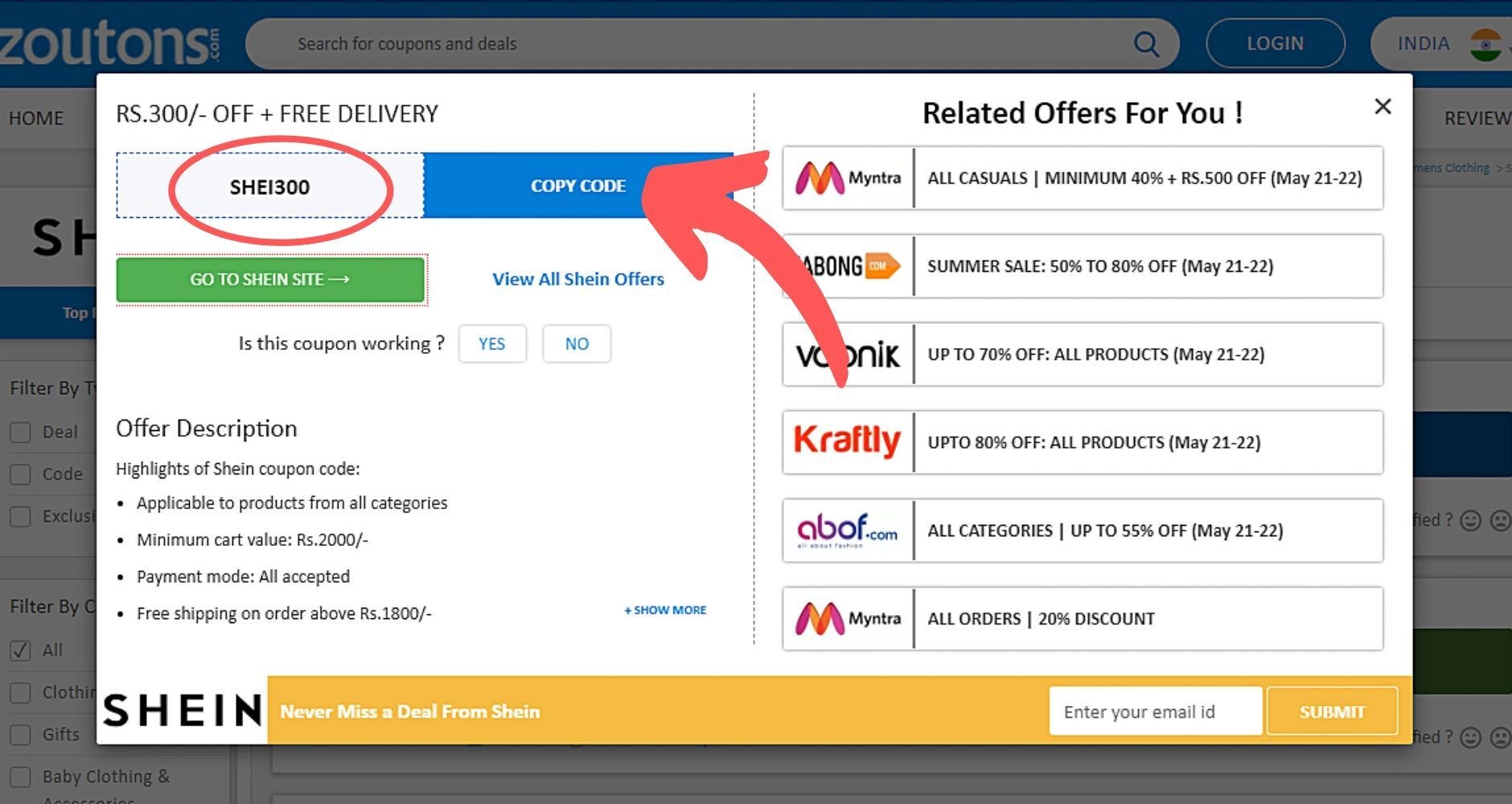Toggle the Gifts category checkbox
Viewport: 1512px width, 804px height.
point(20,735)
